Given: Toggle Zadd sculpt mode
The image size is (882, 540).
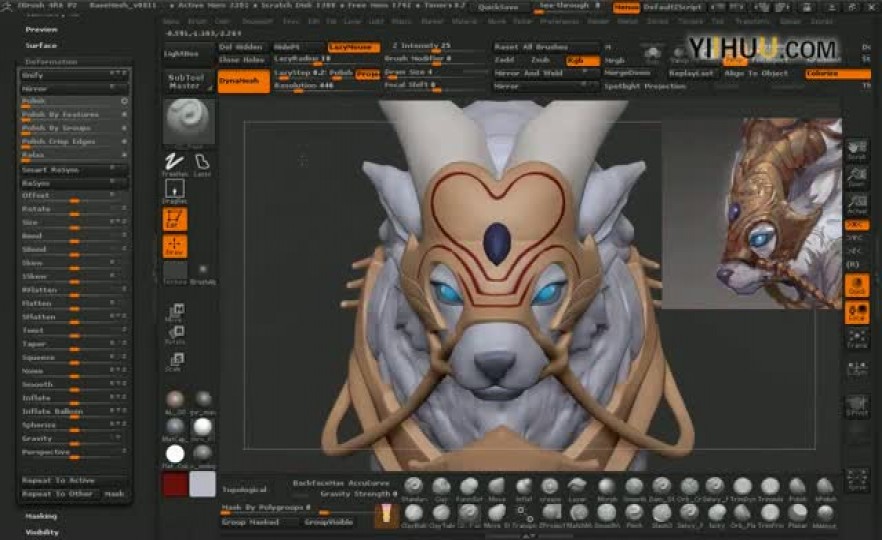Looking at the screenshot, I should [505, 60].
